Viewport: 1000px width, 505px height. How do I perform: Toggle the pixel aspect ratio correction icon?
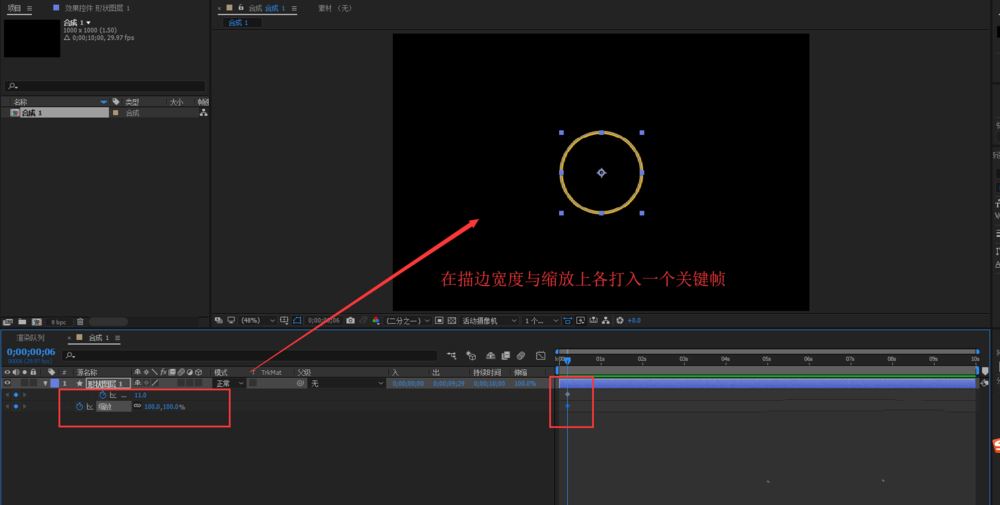pyautogui.click(x=567, y=321)
